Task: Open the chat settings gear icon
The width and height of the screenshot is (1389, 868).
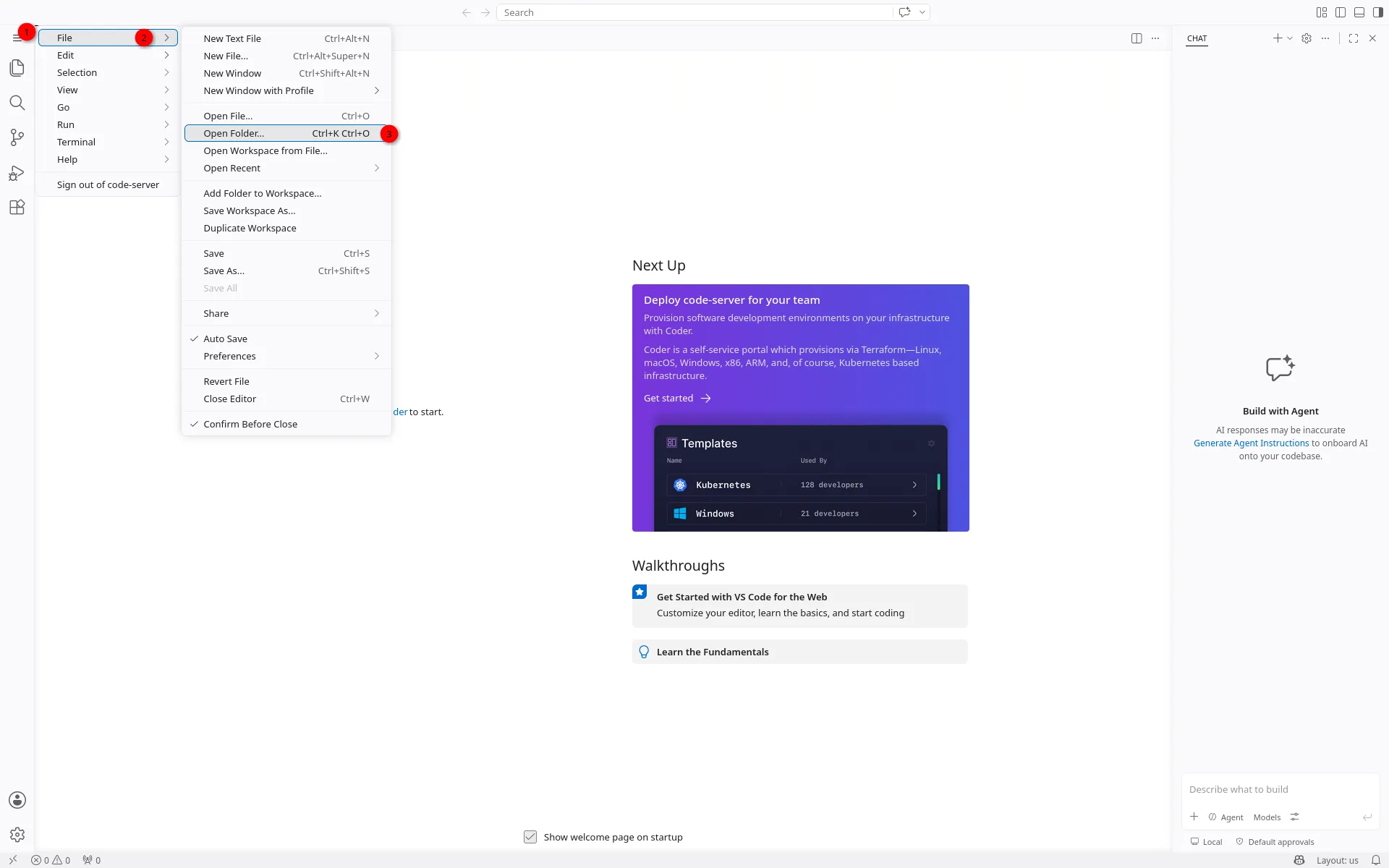Action: pyautogui.click(x=1307, y=38)
